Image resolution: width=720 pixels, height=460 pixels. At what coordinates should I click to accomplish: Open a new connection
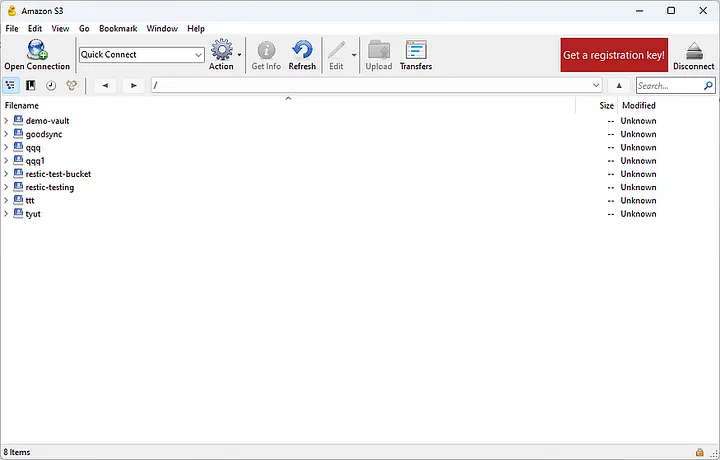37,55
